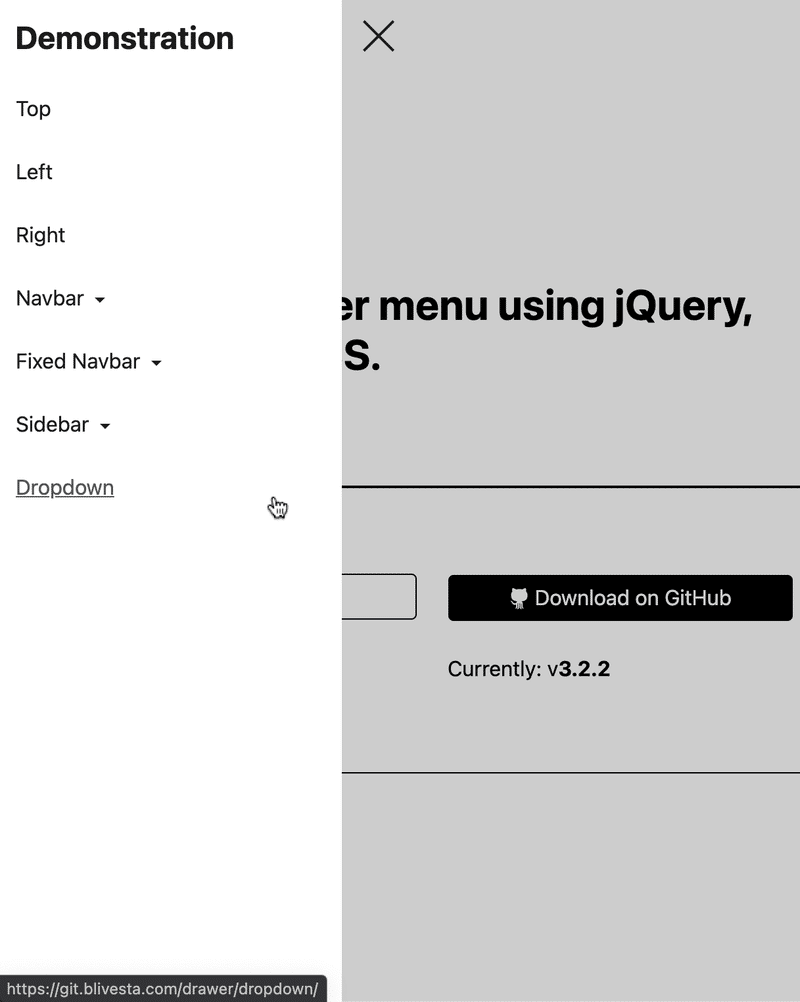This screenshot has height=1002, width=800.
Task: Open the Right demonstration link
Action: coord(40,235)
